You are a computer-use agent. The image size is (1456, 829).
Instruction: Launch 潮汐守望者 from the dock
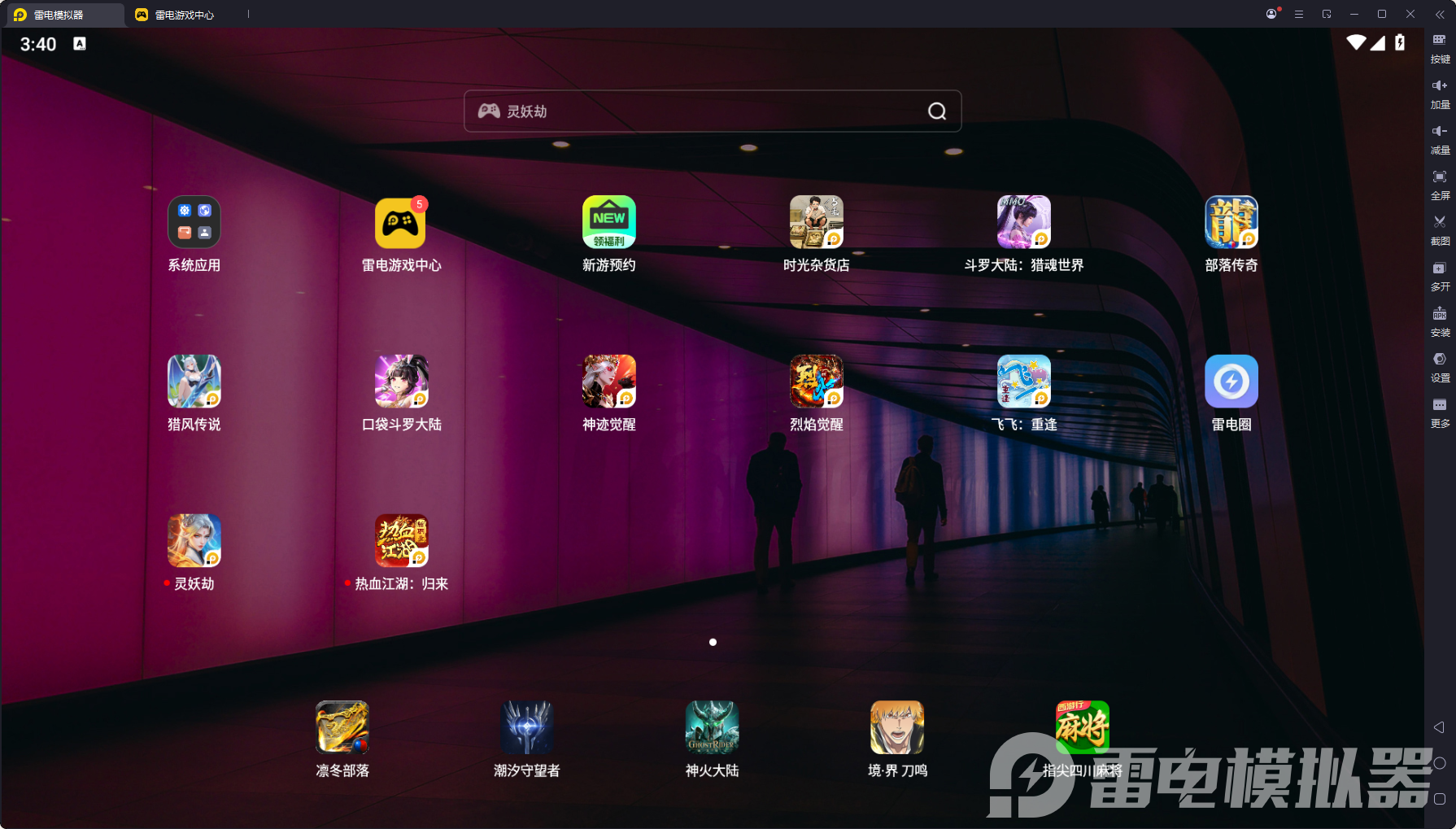coord(527,727)
